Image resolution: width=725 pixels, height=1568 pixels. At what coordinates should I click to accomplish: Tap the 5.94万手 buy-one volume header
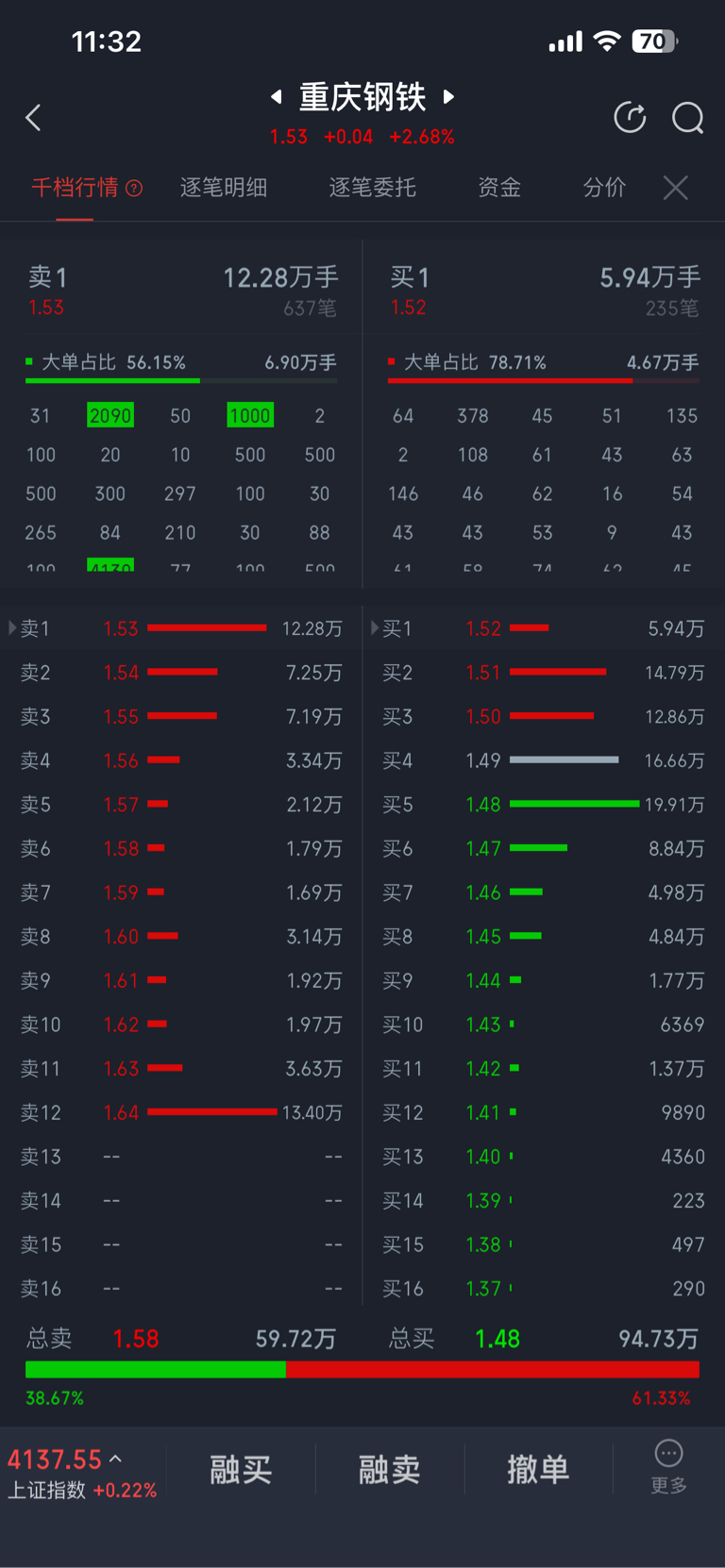pos(650,277)
